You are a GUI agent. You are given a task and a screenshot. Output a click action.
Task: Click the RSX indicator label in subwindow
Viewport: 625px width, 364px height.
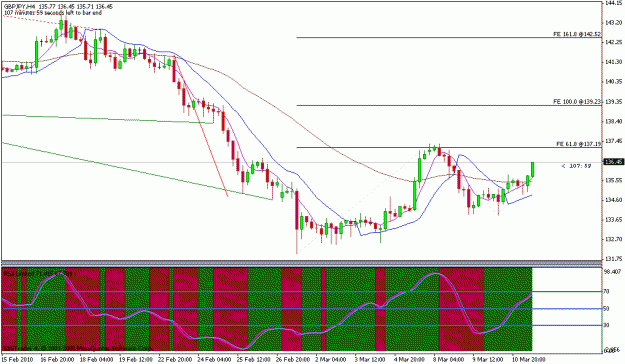tap(37, 273)
